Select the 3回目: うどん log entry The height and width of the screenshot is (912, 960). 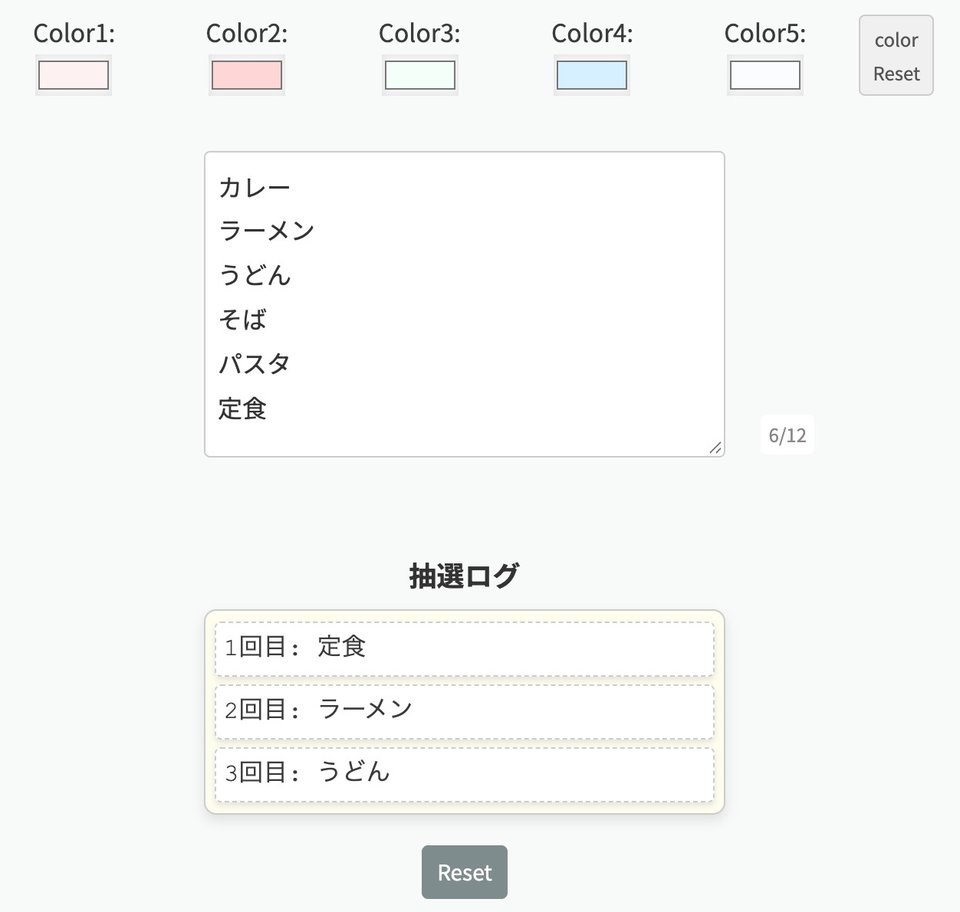[x=465, y=774]
